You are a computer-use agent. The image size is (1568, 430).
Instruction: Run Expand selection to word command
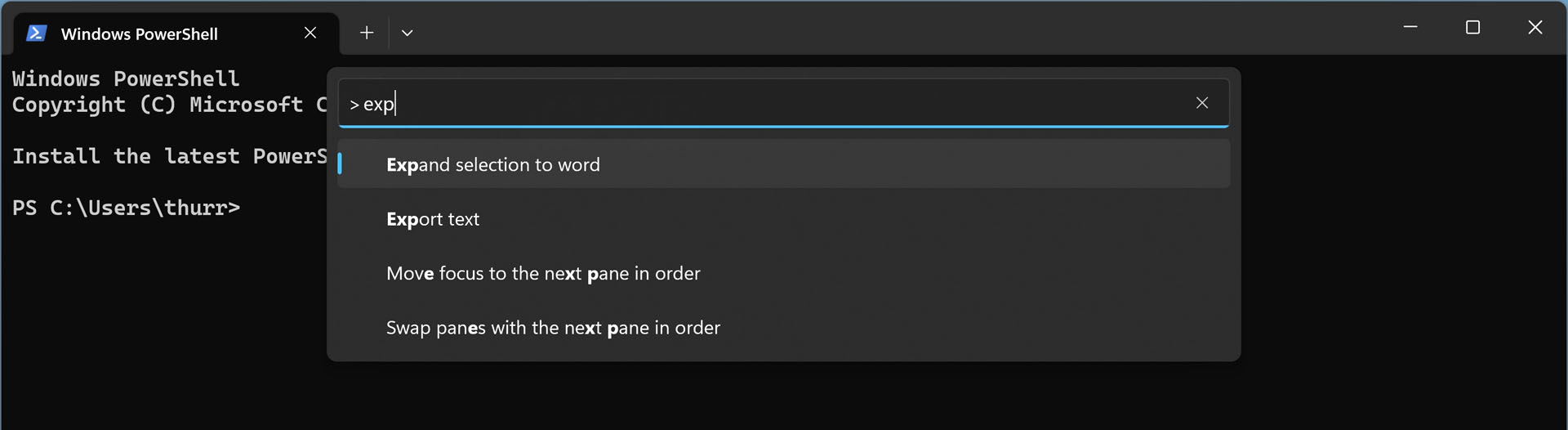click(784, 164)
